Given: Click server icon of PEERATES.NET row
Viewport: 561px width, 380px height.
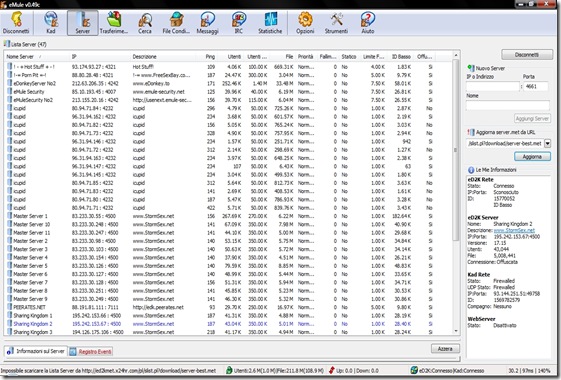Looking at the screenshot, I should tap(10, 307).
